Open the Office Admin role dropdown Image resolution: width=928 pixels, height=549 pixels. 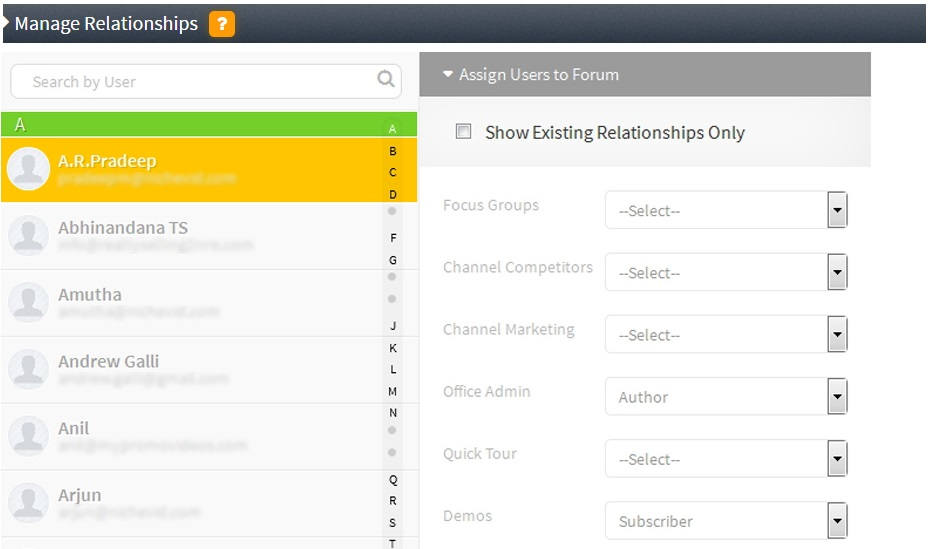pyautogui.click(x=726, y=397)
